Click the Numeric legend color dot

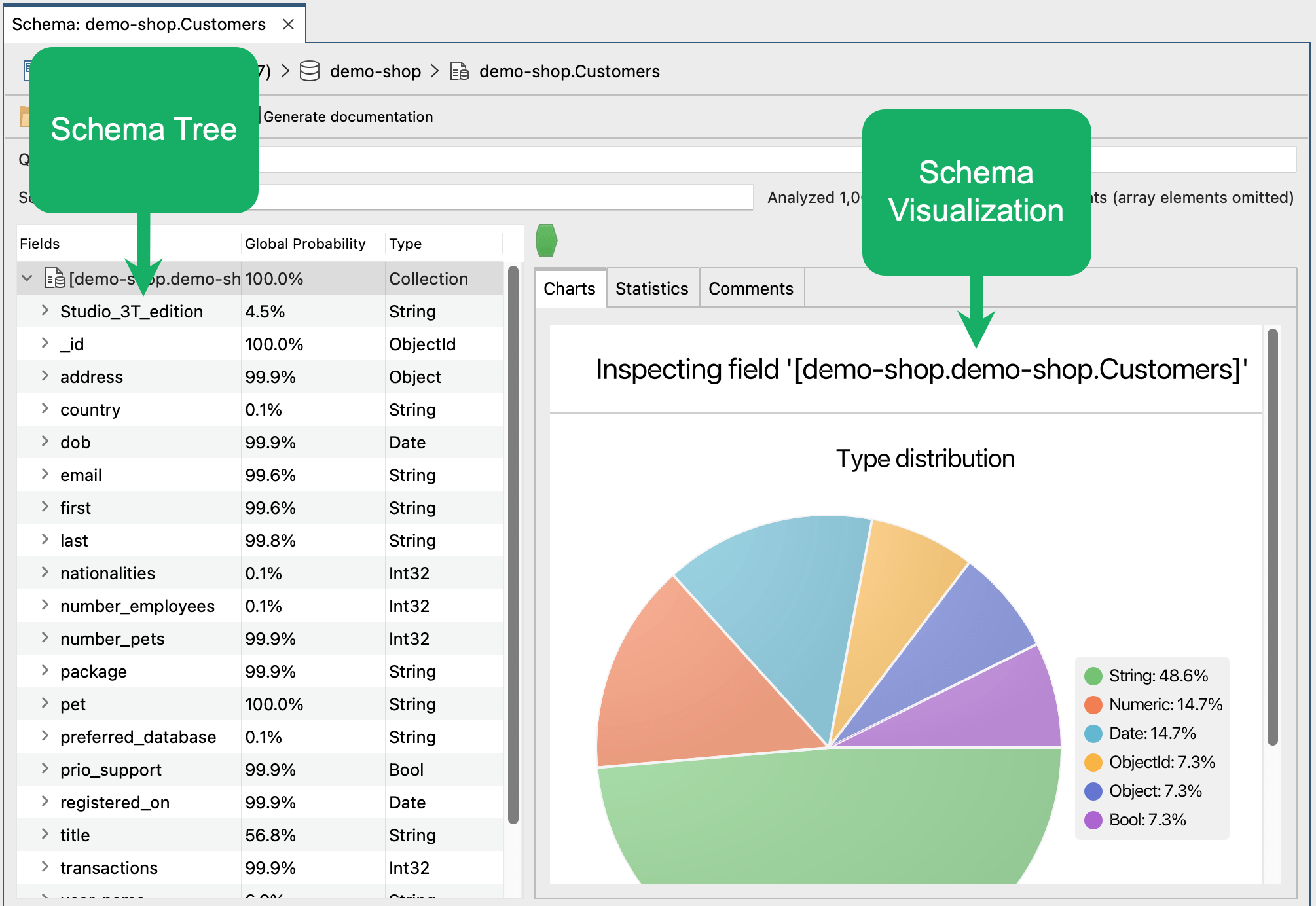click(x=1093, y=705)
